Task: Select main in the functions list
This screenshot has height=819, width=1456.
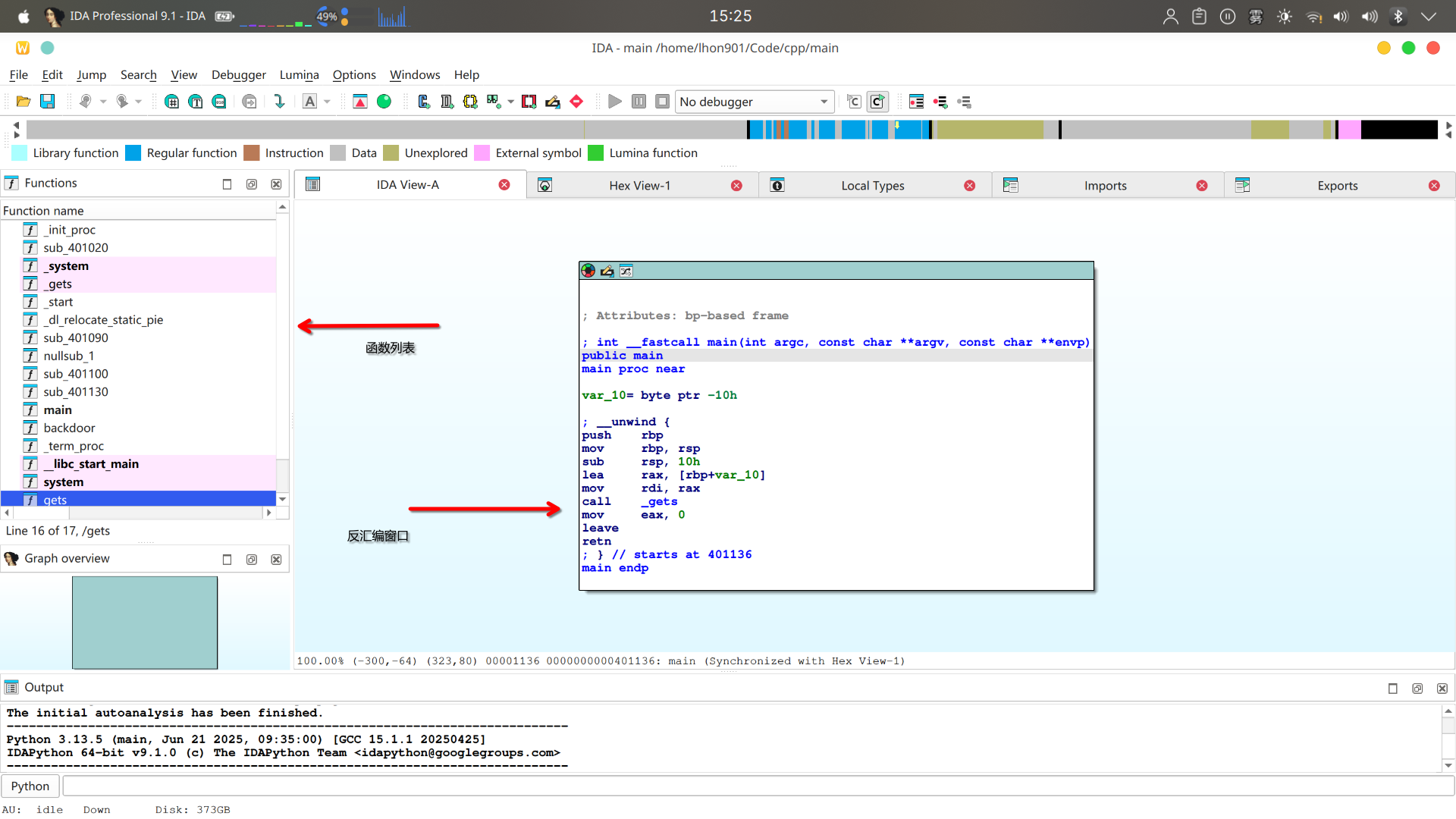Action: (58, 409)
